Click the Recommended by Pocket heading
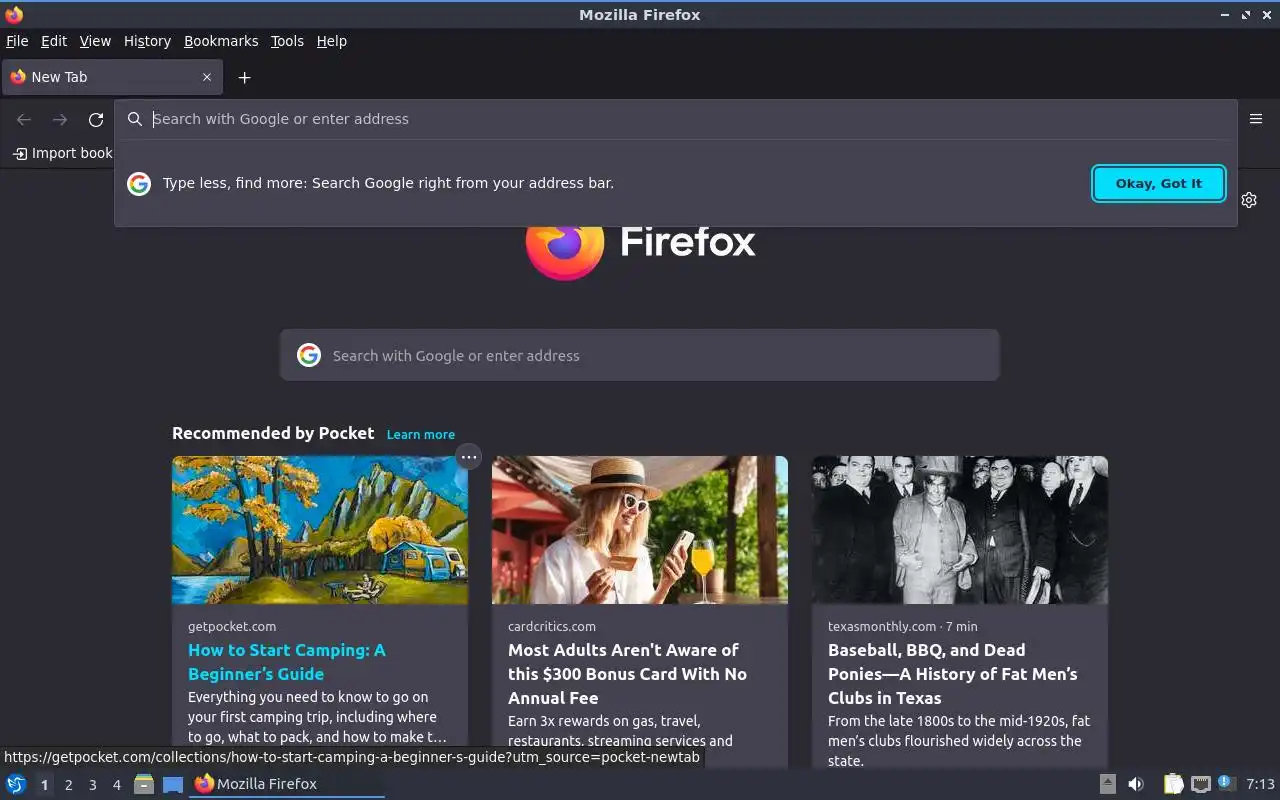The image size is (1280, 800). coord(273,433)
